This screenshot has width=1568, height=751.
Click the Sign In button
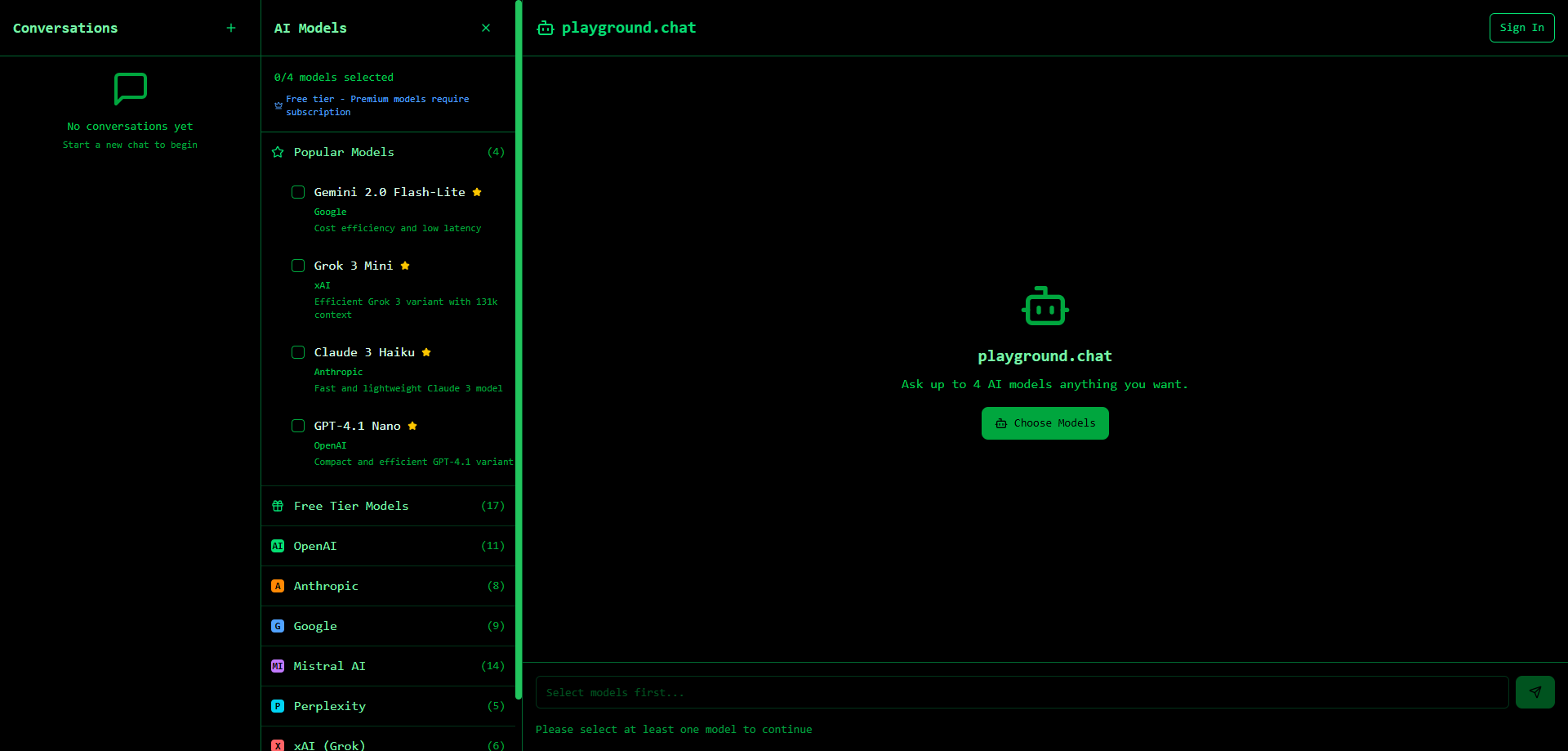click(x=1521, y=27)
